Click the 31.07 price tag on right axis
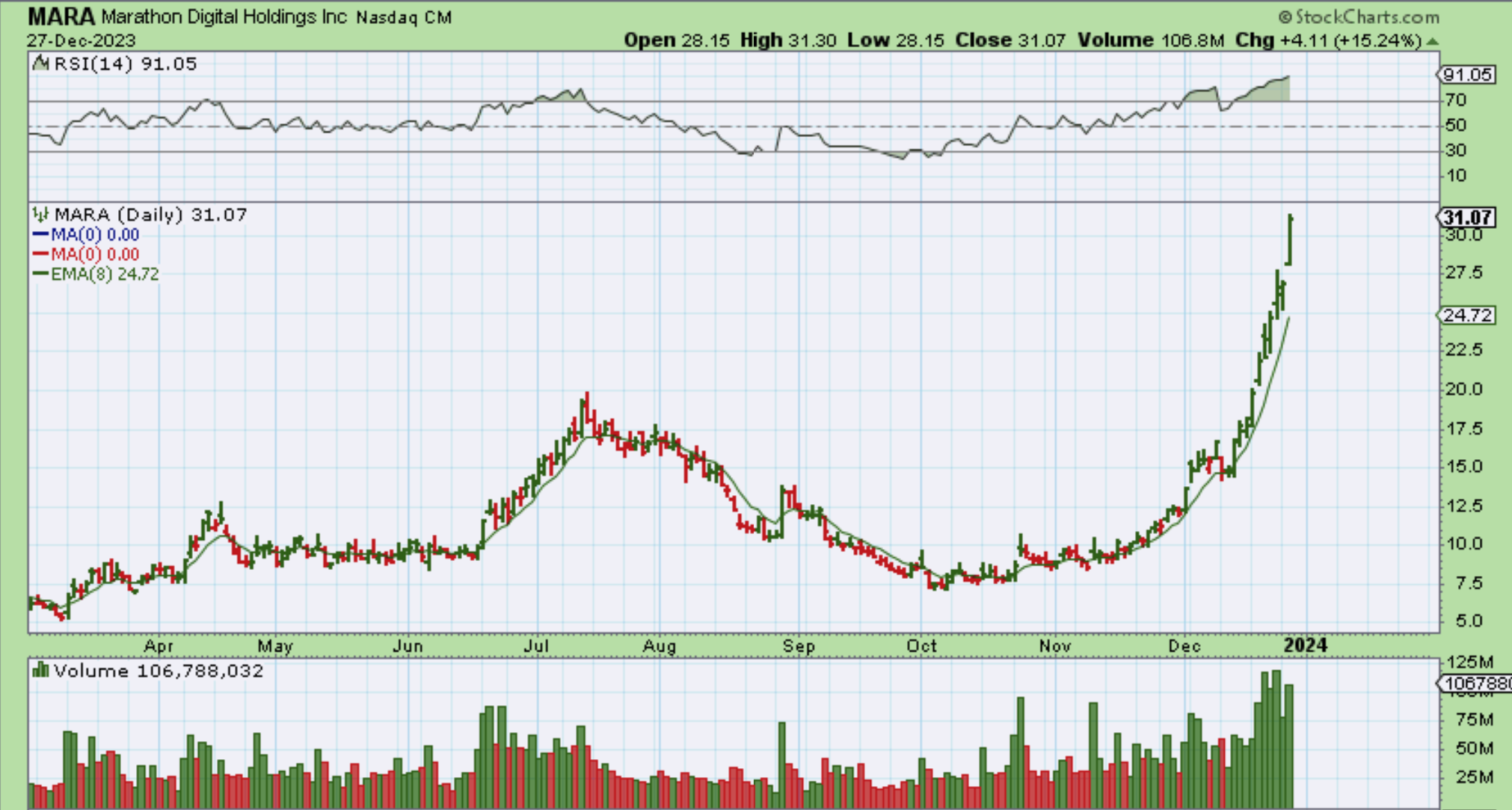Image resolution: width=1512 pixels, height=810 pixels. click(1466, 218)
